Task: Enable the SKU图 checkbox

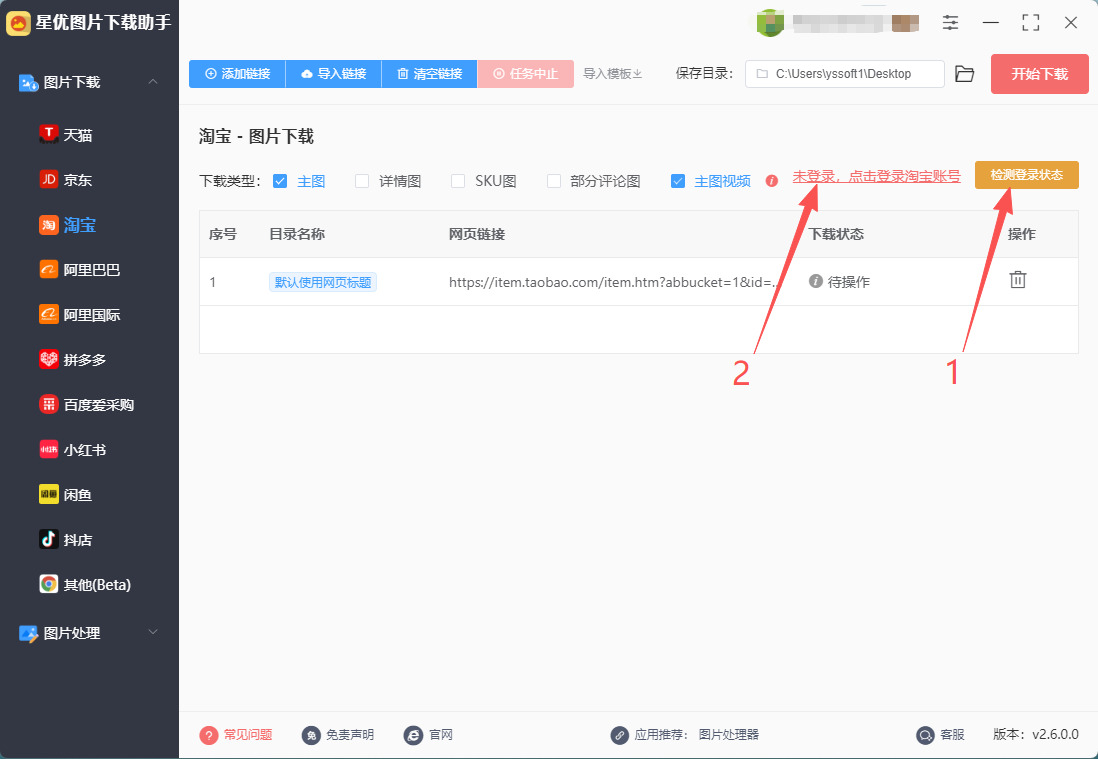Action: pyautogui.click(x=458, y=181)
